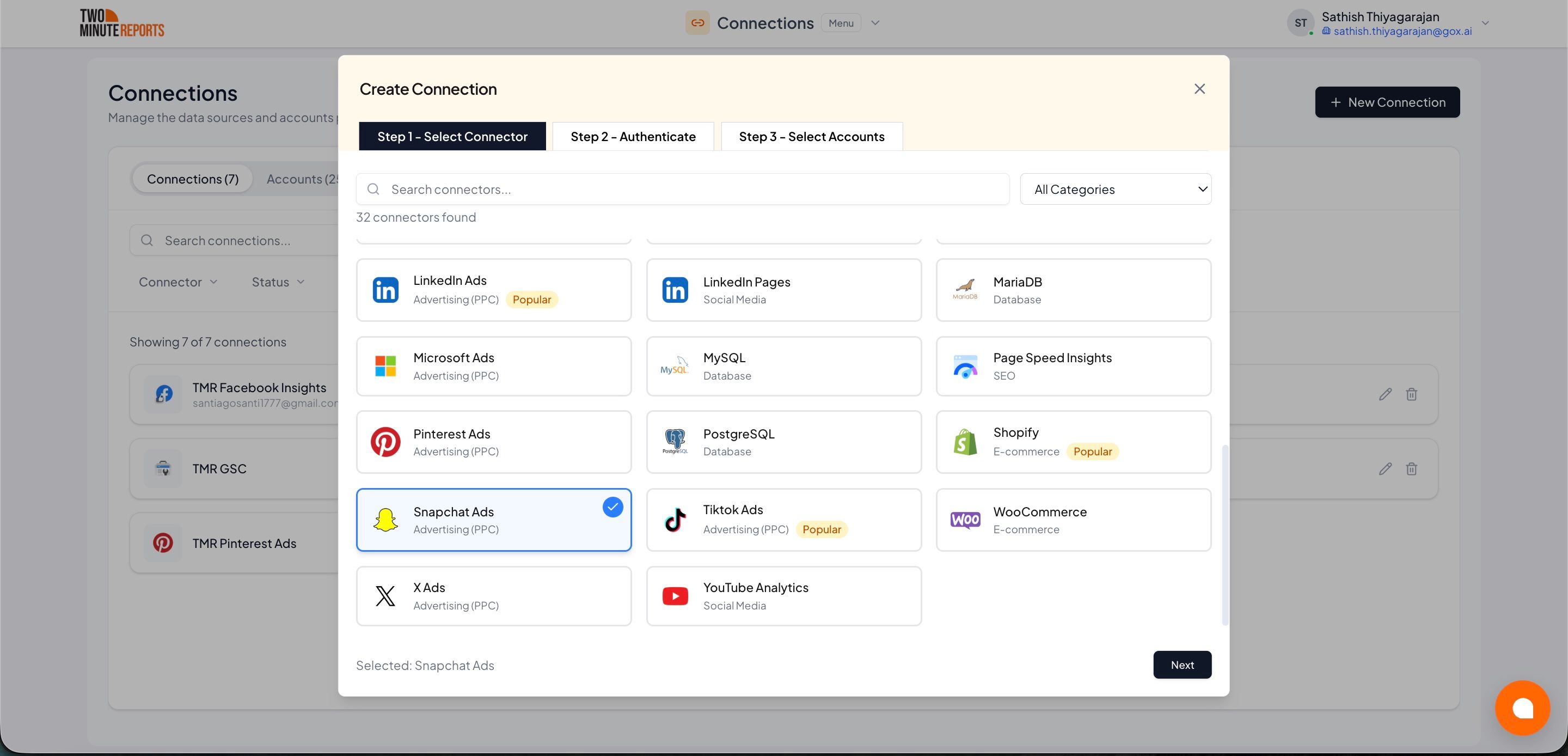This screenshot has height=756, width=1568.
Task: Choose the WooCommerce connector icon
Action: coord(965,520)
